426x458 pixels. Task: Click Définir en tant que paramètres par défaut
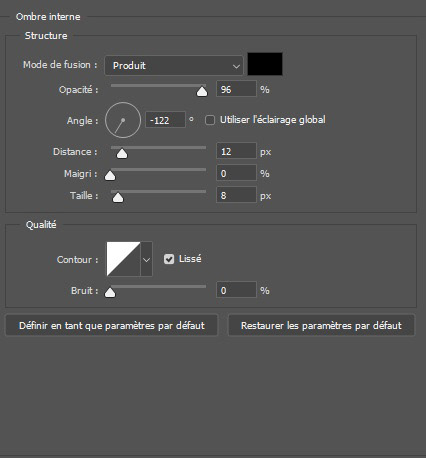[x=112, y=325]
